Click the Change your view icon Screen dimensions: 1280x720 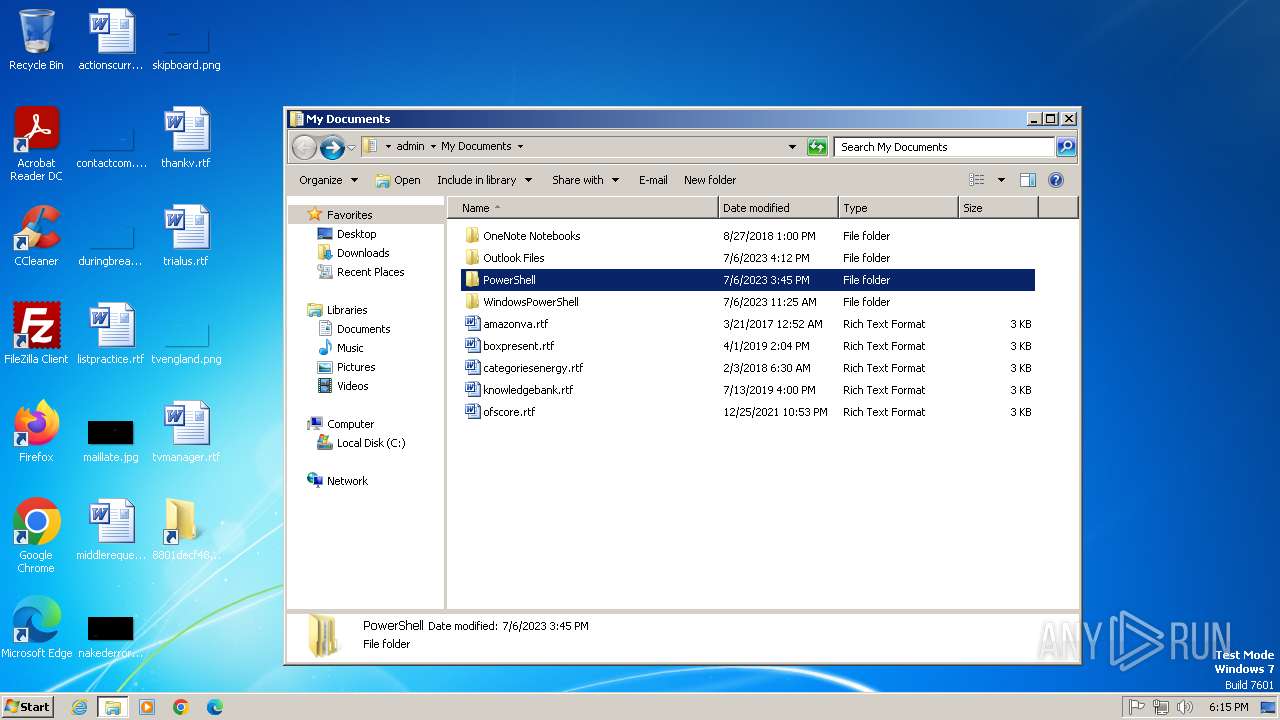tap(977, 180)
